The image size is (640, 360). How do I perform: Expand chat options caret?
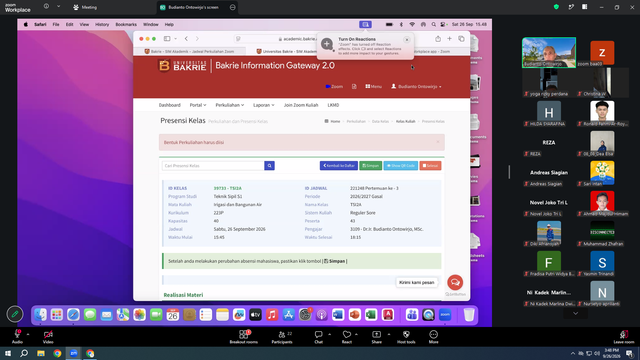click(x=329, y=334)
